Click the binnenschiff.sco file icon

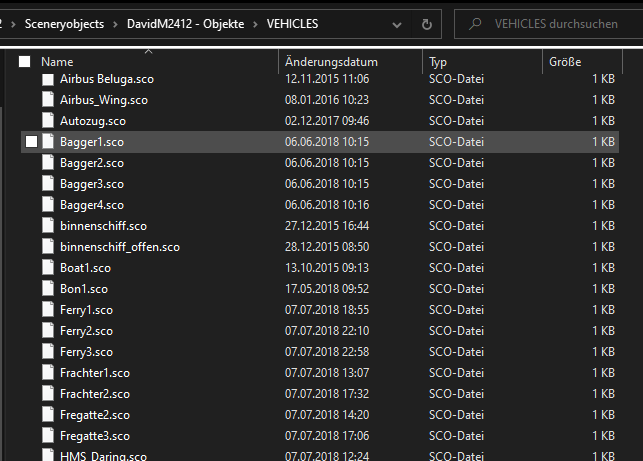(x=48, y=226)
